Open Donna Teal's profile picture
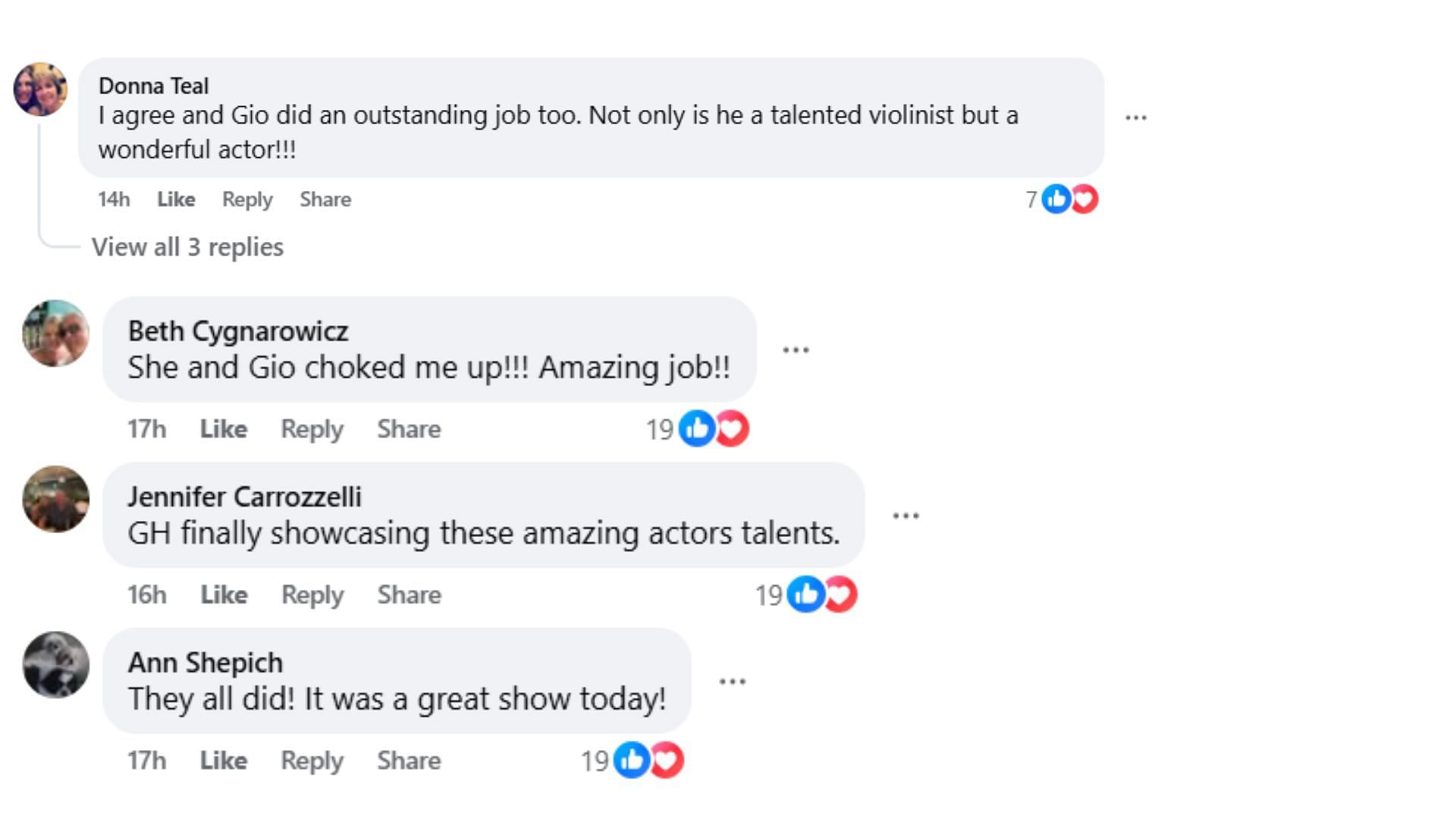 coord(41,89)
